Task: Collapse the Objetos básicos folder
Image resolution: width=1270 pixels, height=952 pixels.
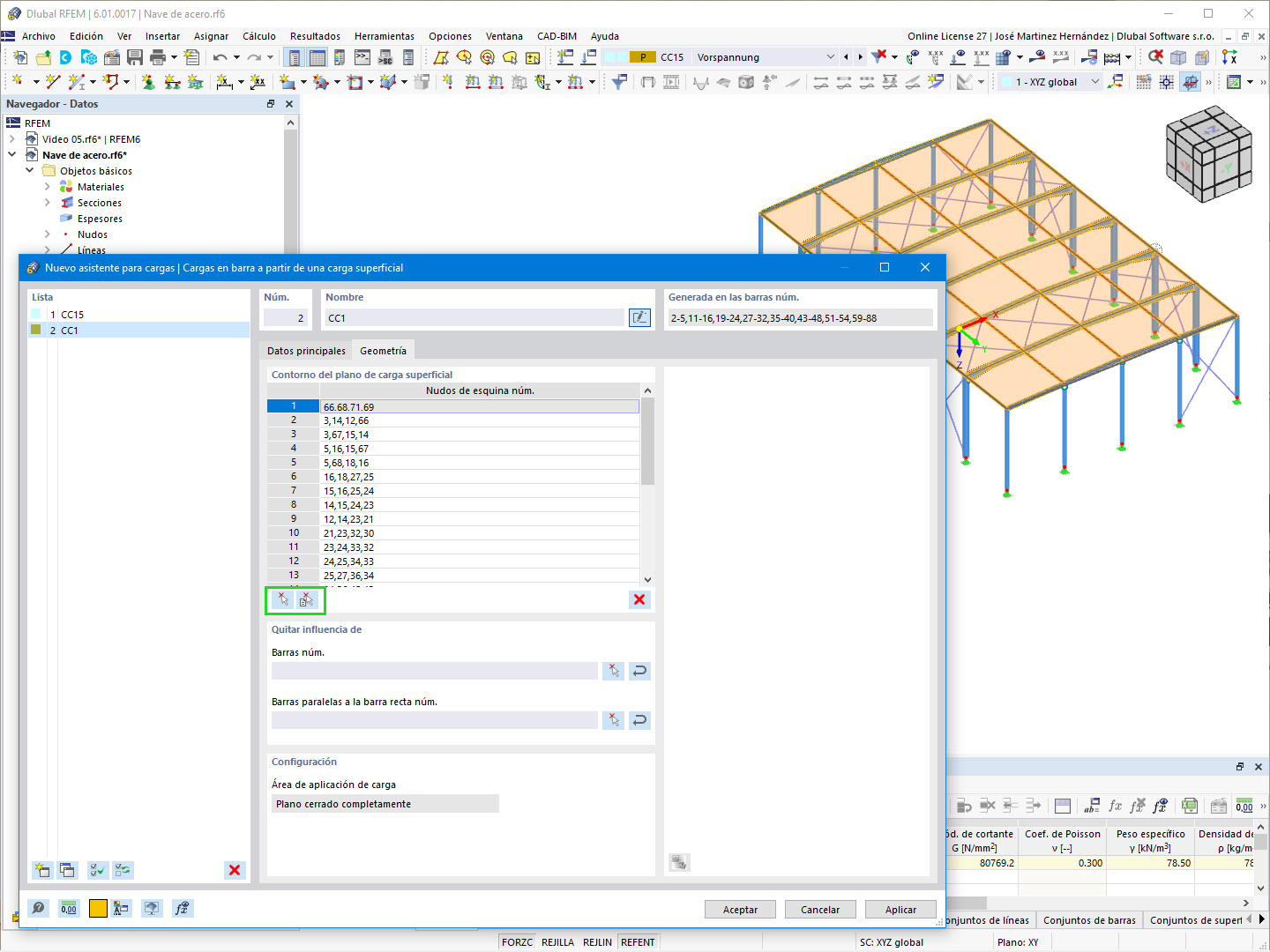Action: pyautogui.click(x=30, y=171)
